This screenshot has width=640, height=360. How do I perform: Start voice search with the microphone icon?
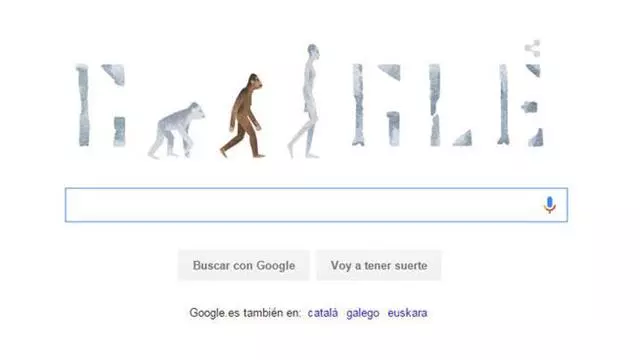(x=550, y=204)
